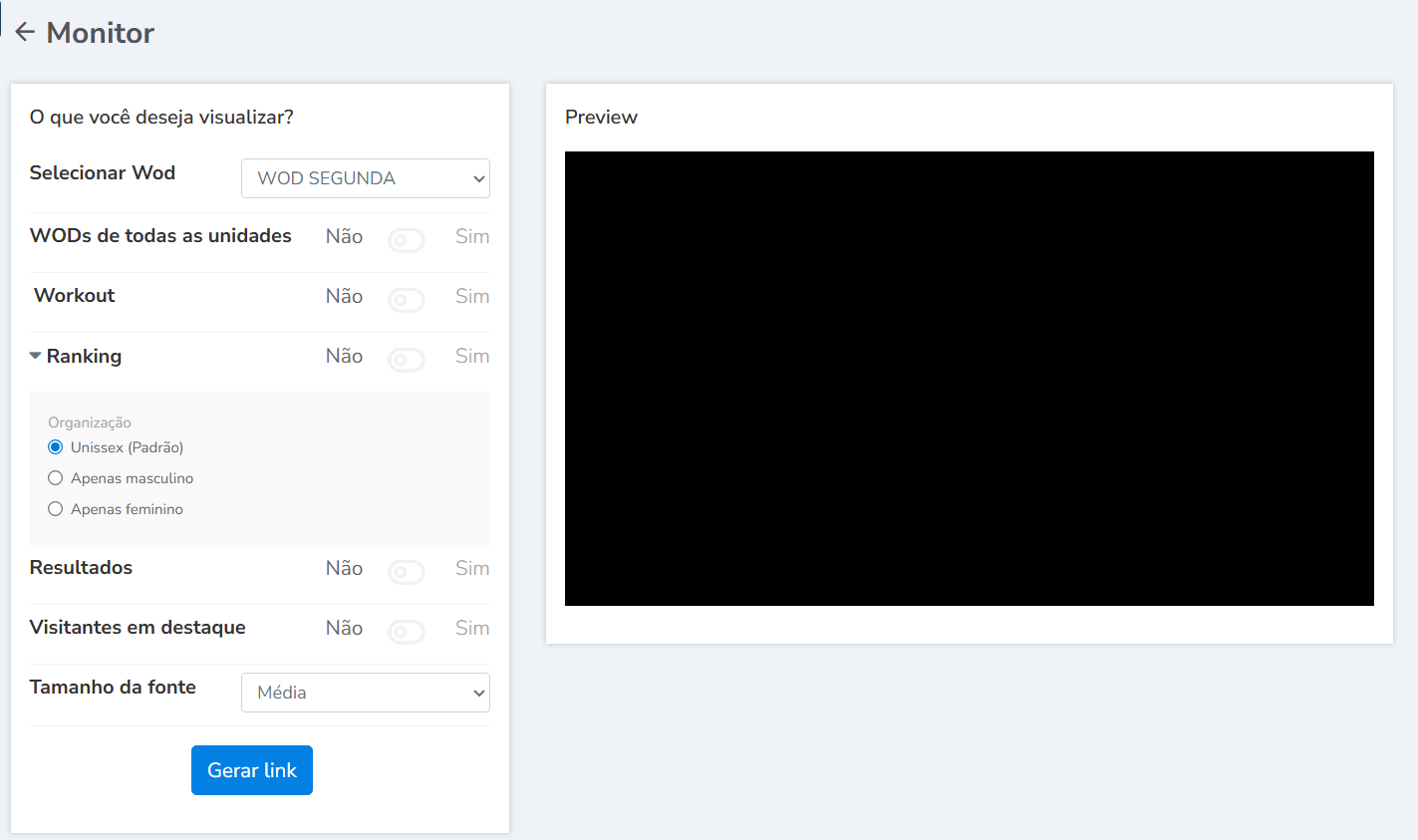Enable the Resultados toggle switch
The image size is (1418, 840).
click(x=407, y=572)
